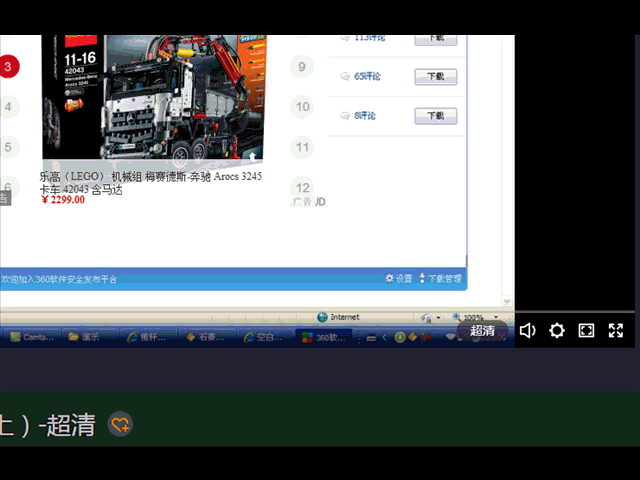
Task: Click the ¥2299.00 price text
Action: click(63, 200)
